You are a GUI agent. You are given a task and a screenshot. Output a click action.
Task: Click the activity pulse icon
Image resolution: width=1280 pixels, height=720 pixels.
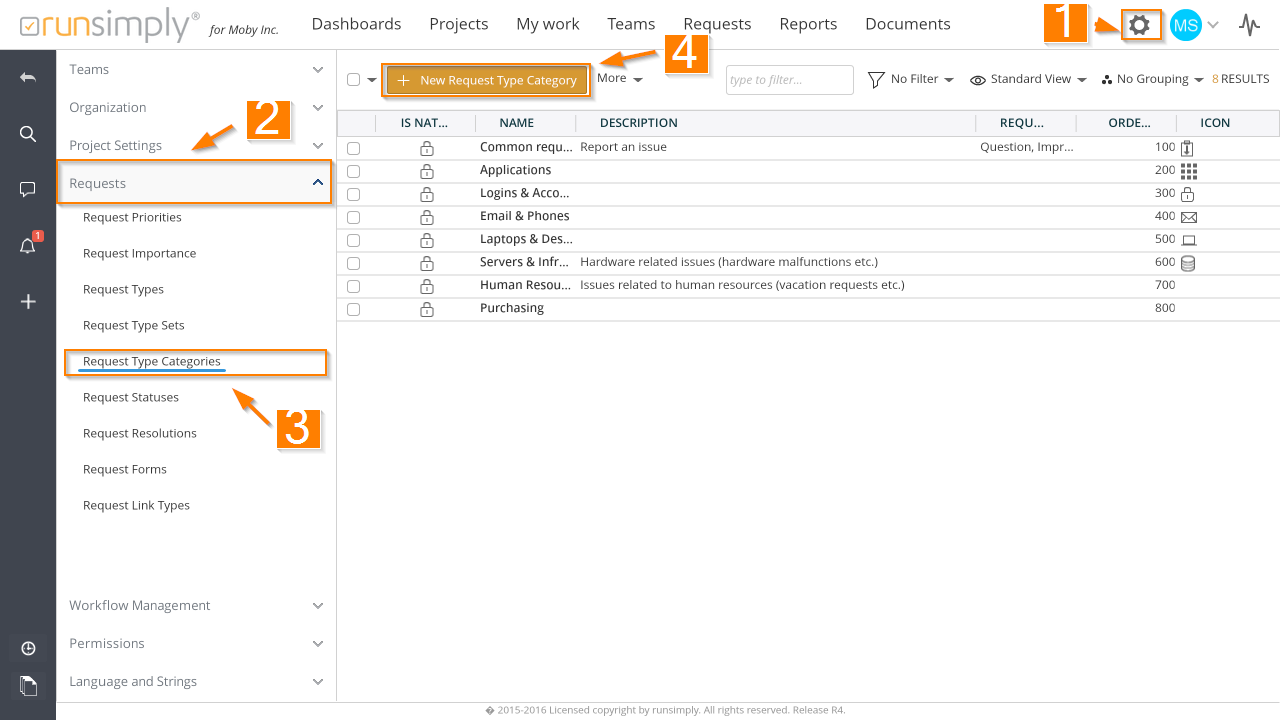(x=1249, y=25)
